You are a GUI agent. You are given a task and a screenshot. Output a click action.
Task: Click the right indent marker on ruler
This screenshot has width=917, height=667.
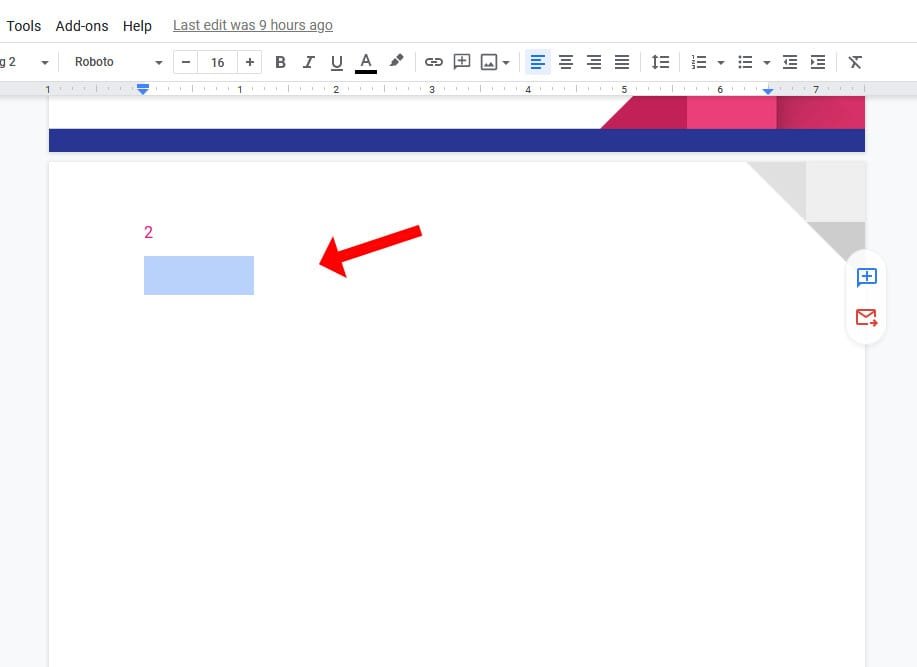point(768,91)
